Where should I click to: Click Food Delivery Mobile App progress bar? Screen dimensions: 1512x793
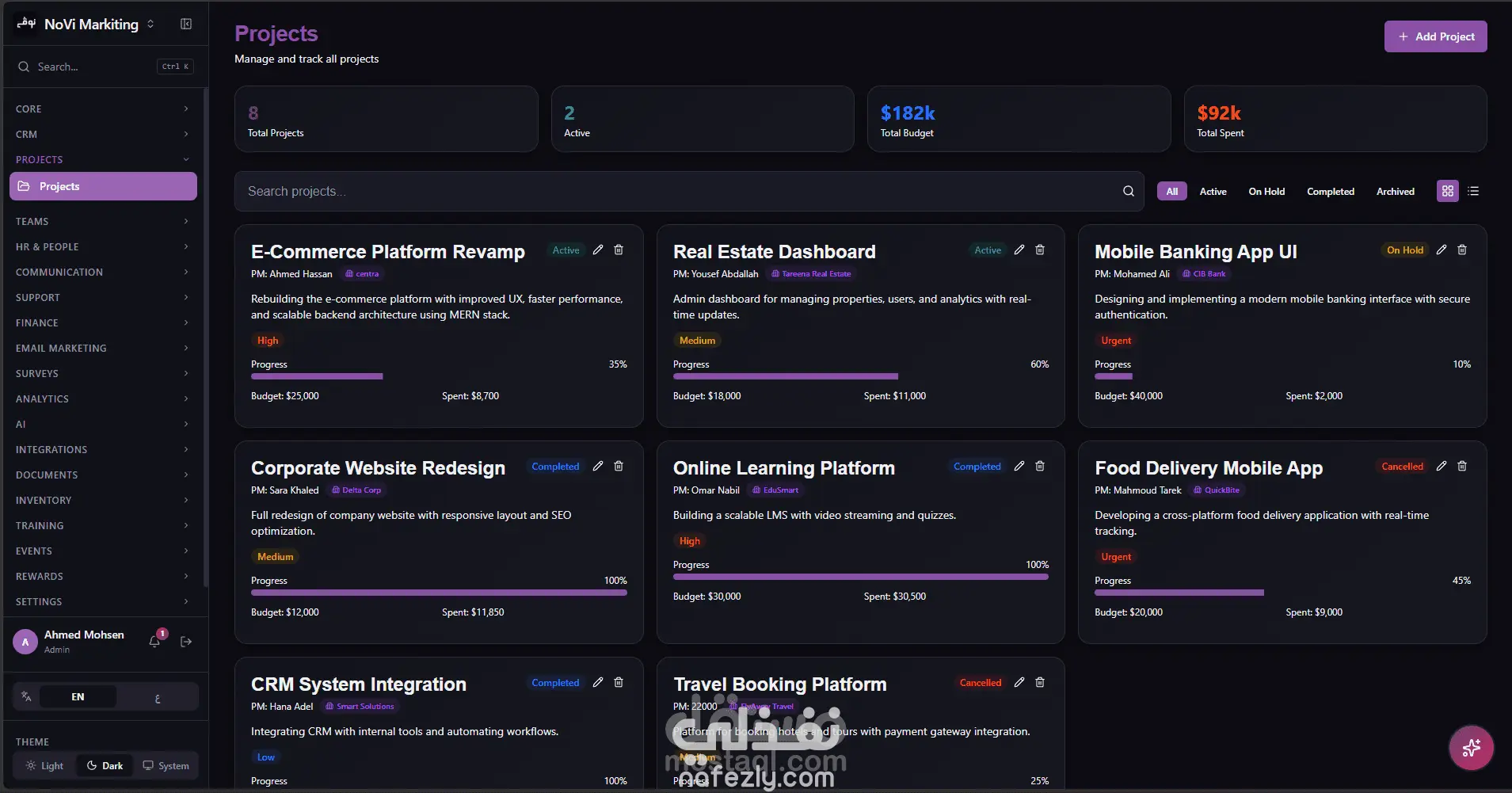[x=1282, y=593]
